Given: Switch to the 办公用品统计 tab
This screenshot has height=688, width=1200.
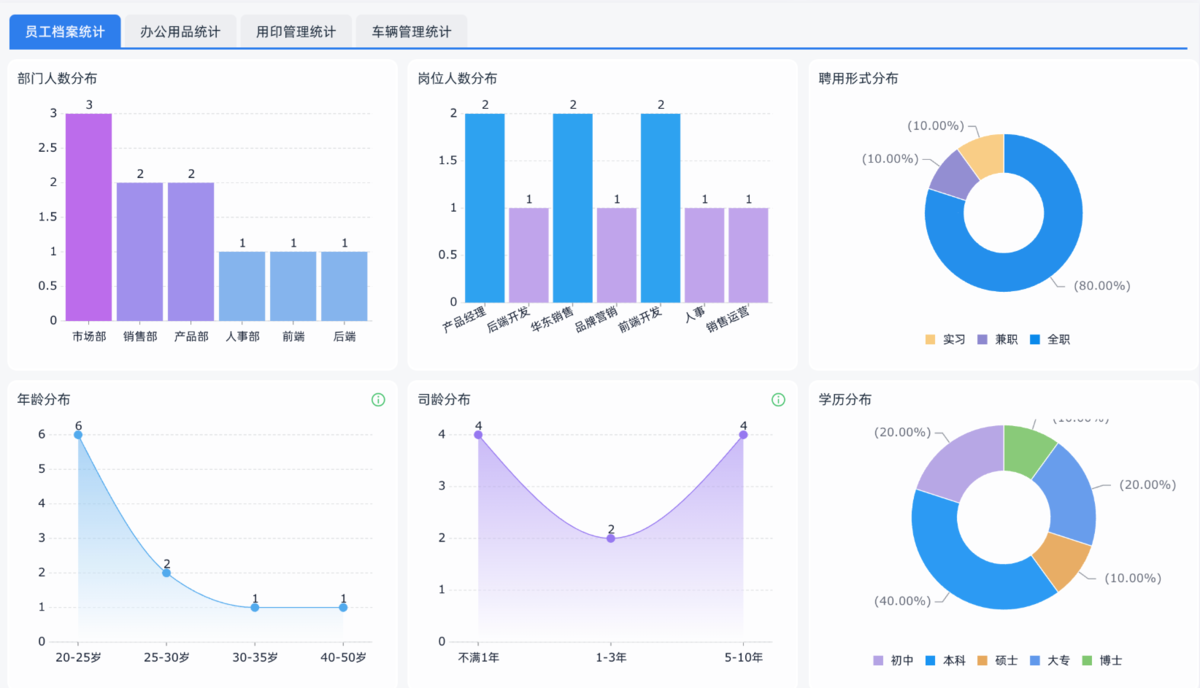Looking at the screenshot, I should point(180,31).
